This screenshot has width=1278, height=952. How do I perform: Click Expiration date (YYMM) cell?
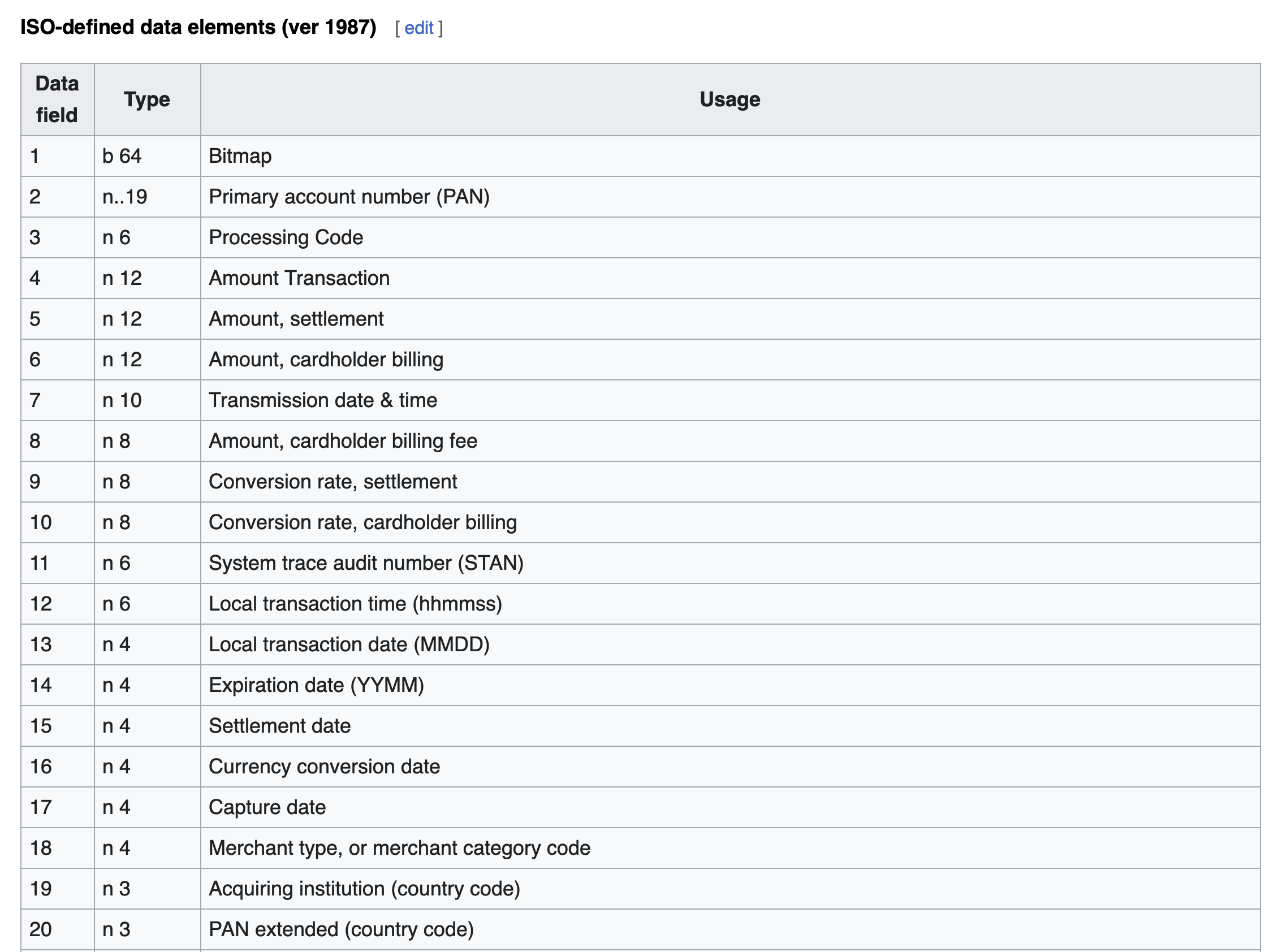(316, 685)
